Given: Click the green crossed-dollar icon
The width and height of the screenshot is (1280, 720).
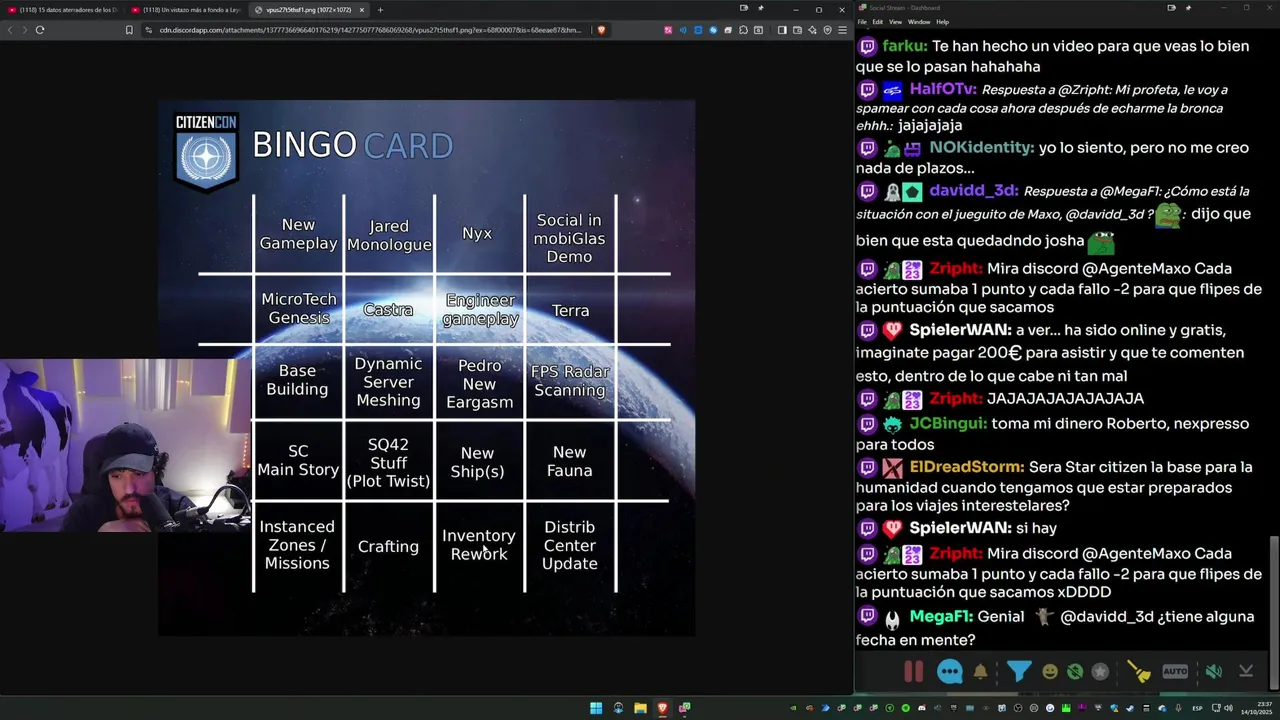Looking at the screenshot, I should point(1075,672).
